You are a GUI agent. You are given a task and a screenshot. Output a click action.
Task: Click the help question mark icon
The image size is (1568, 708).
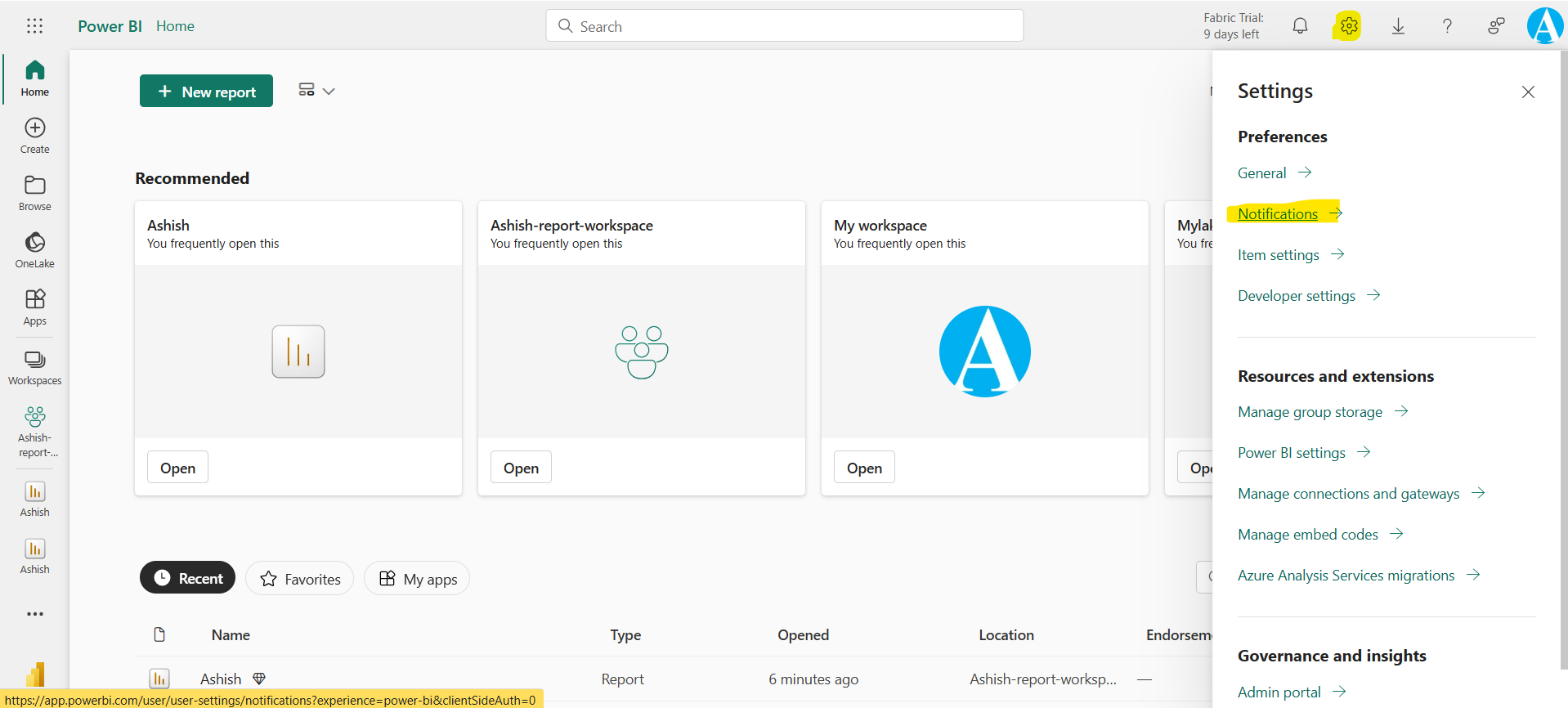tap(1447, 26)
